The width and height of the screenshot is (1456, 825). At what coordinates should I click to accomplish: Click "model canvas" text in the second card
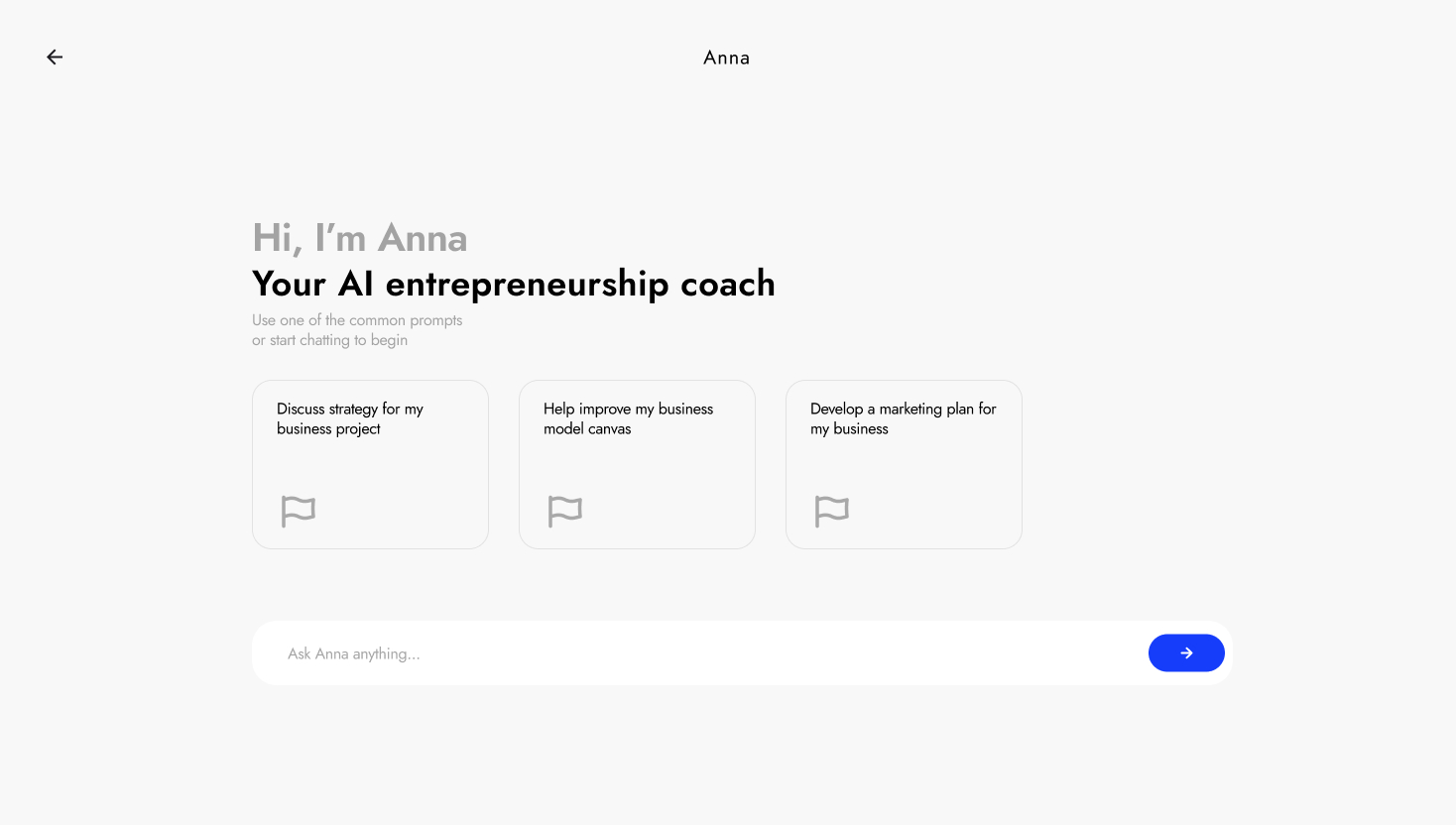(587, 429)
